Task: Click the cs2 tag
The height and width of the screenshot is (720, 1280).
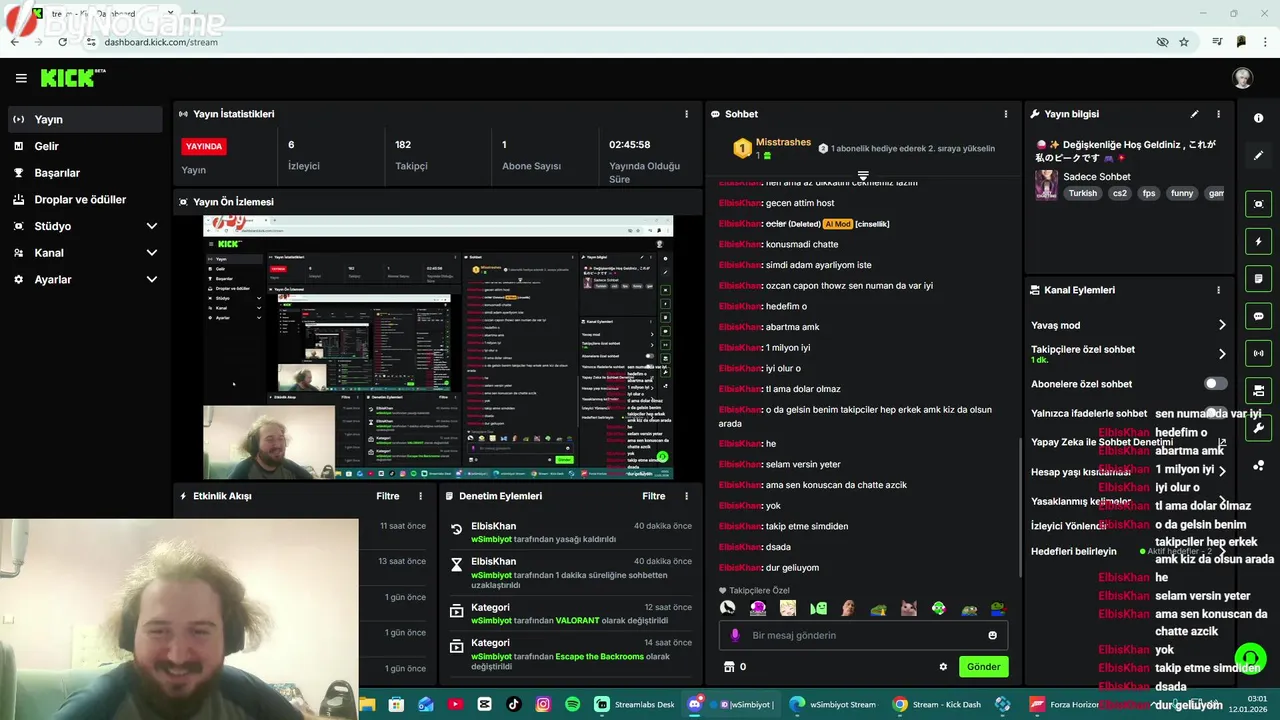Action: (x=1119, y=193)
